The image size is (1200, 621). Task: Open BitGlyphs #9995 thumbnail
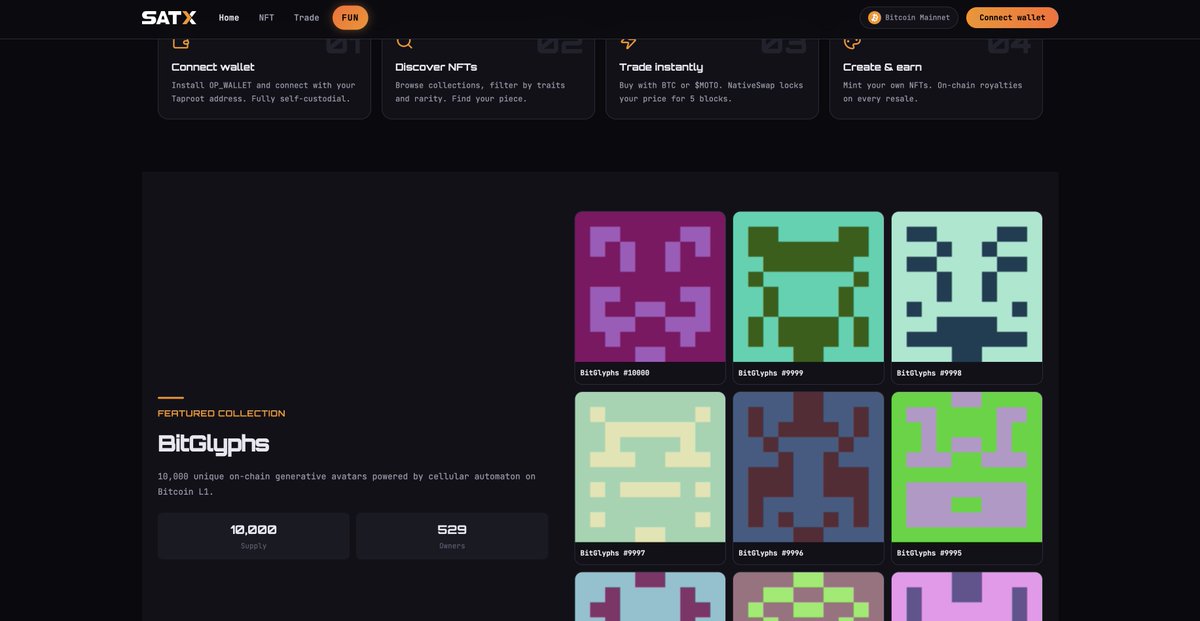coord(967,467)
